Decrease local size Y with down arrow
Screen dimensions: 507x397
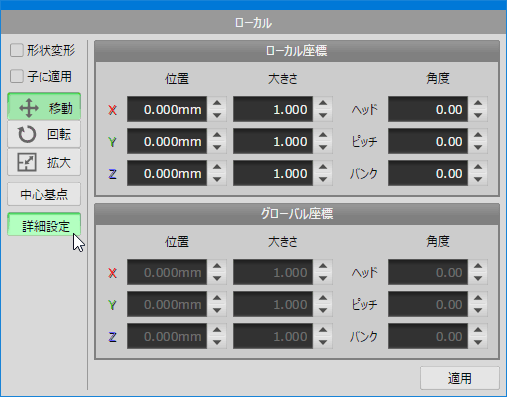click(323, 148)
